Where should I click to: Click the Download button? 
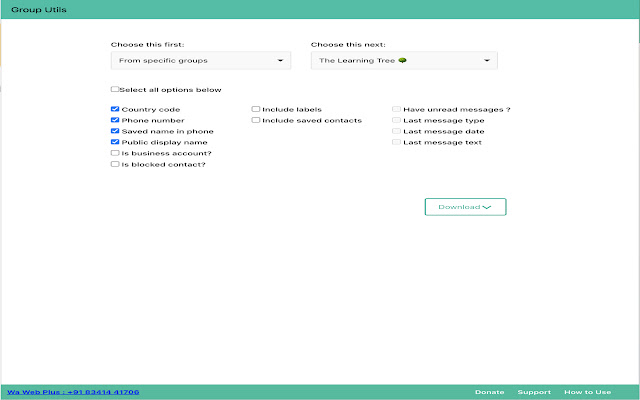coord(465,207)
